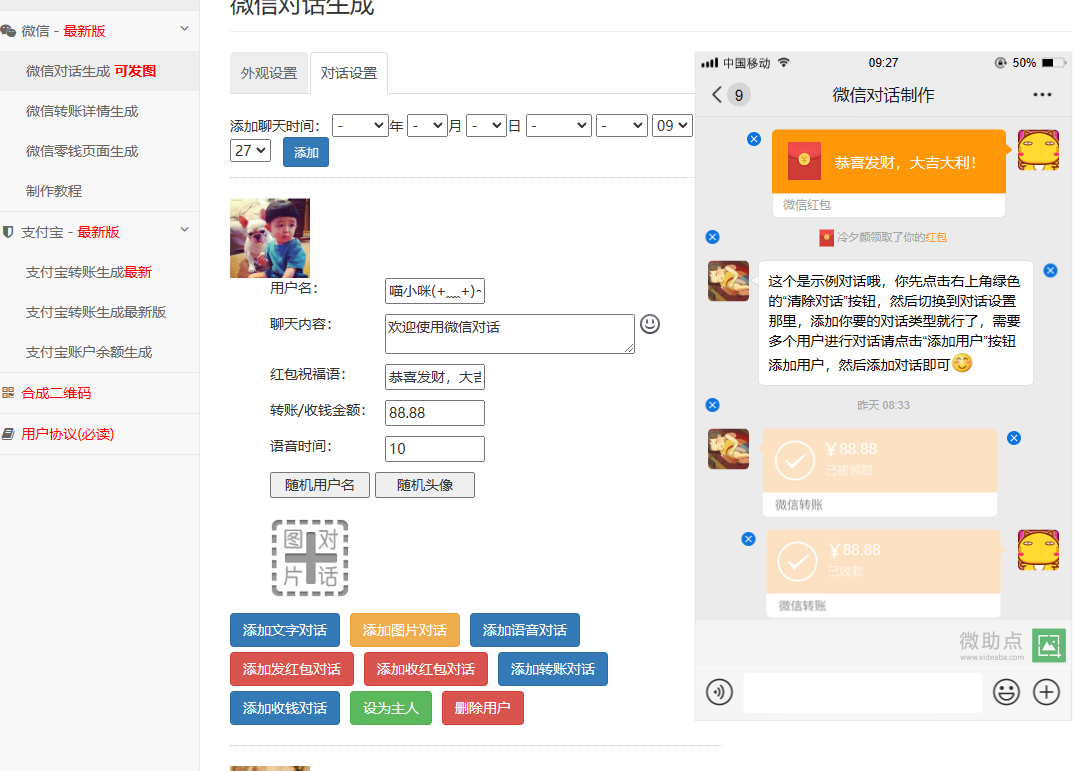Viewport: 1075px width, 771px height.
Task: Tap the voice input icon in phone preview
Action: (x=719, y=692)
